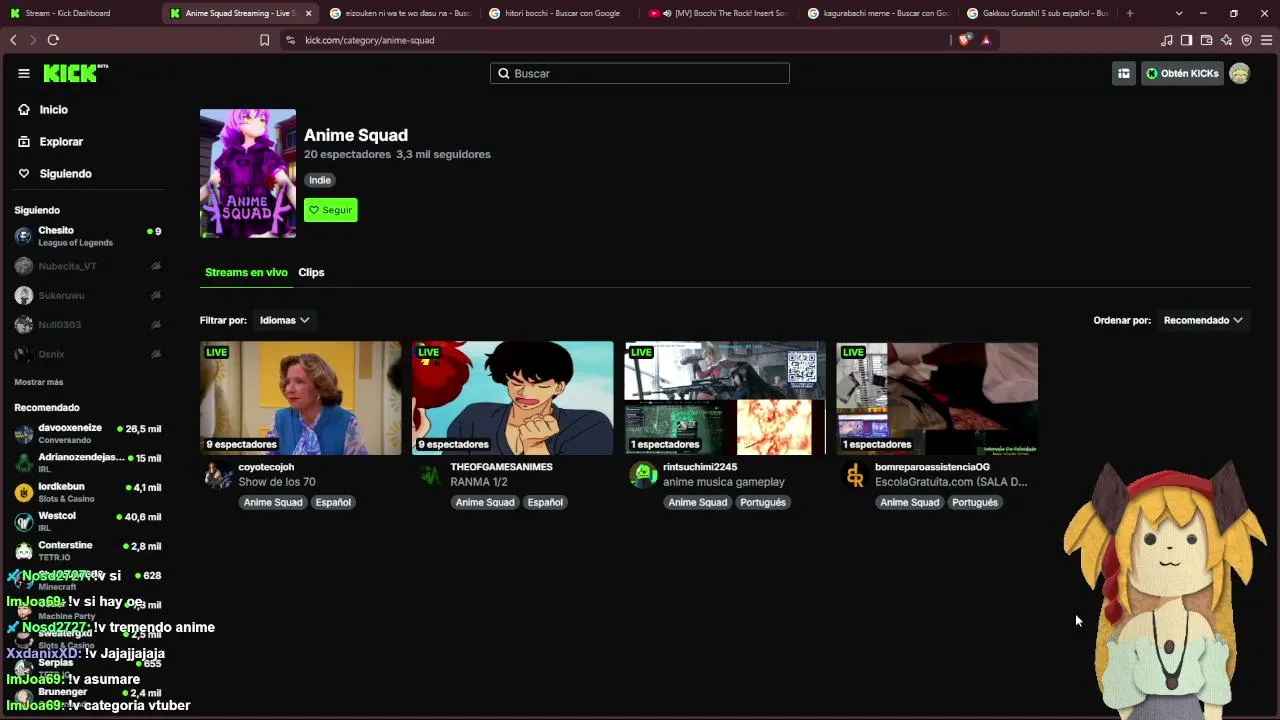This screenshot has height=720, width=1280.
Task: Open the Brave VPN shield icon
Action: (1246, 40)
